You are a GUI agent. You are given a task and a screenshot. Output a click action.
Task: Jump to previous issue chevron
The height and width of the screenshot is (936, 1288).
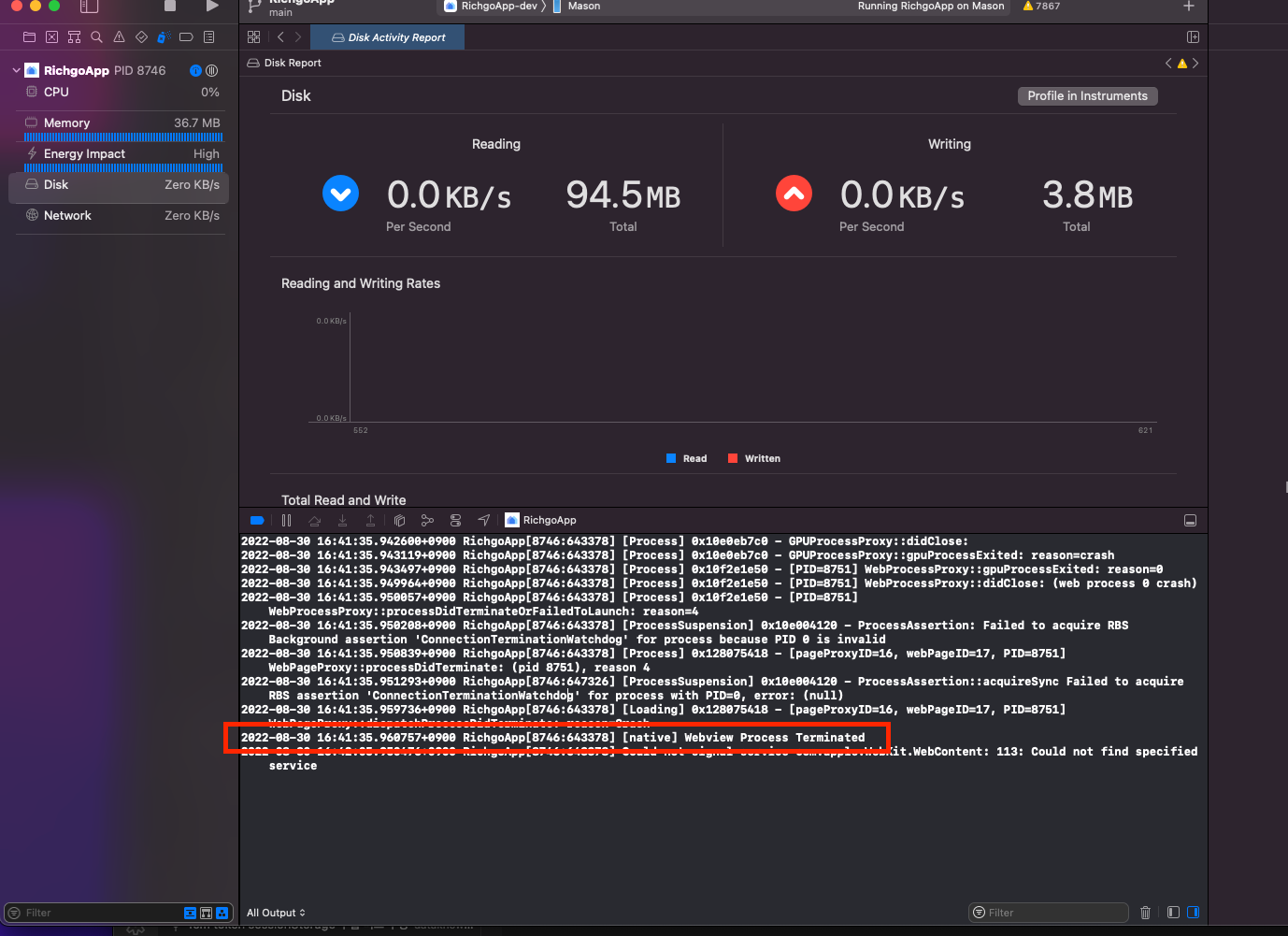click(x=1168, y=63)
